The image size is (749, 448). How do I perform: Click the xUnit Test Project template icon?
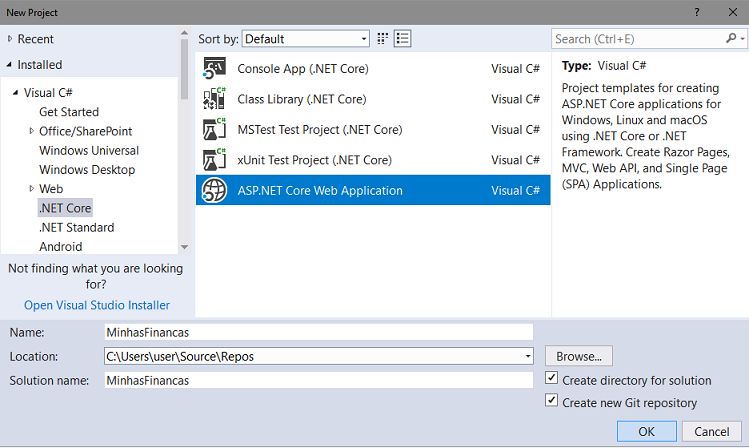click(214, 160)
